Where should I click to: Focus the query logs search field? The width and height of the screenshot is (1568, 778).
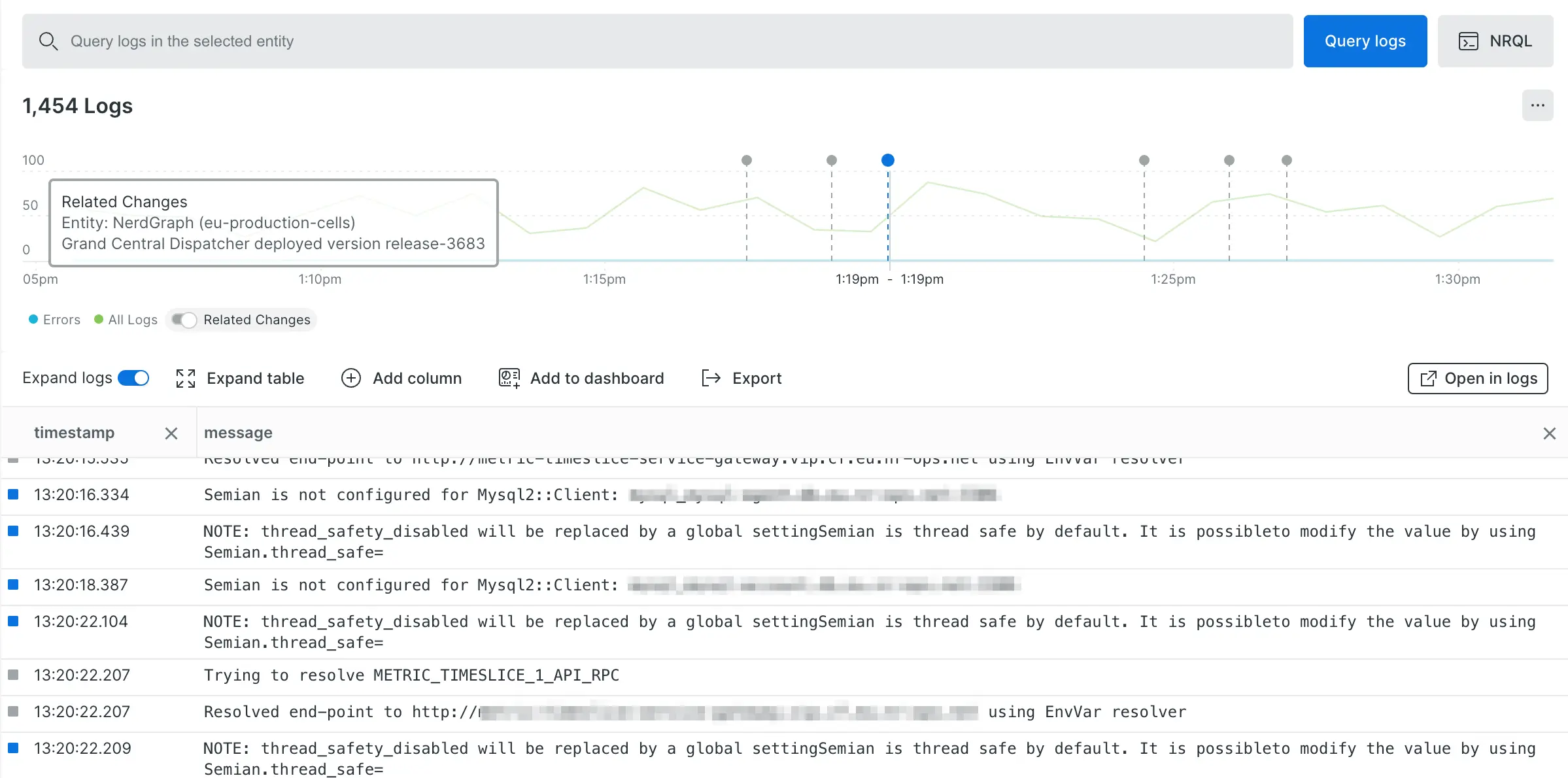click(x=657, y=41)
